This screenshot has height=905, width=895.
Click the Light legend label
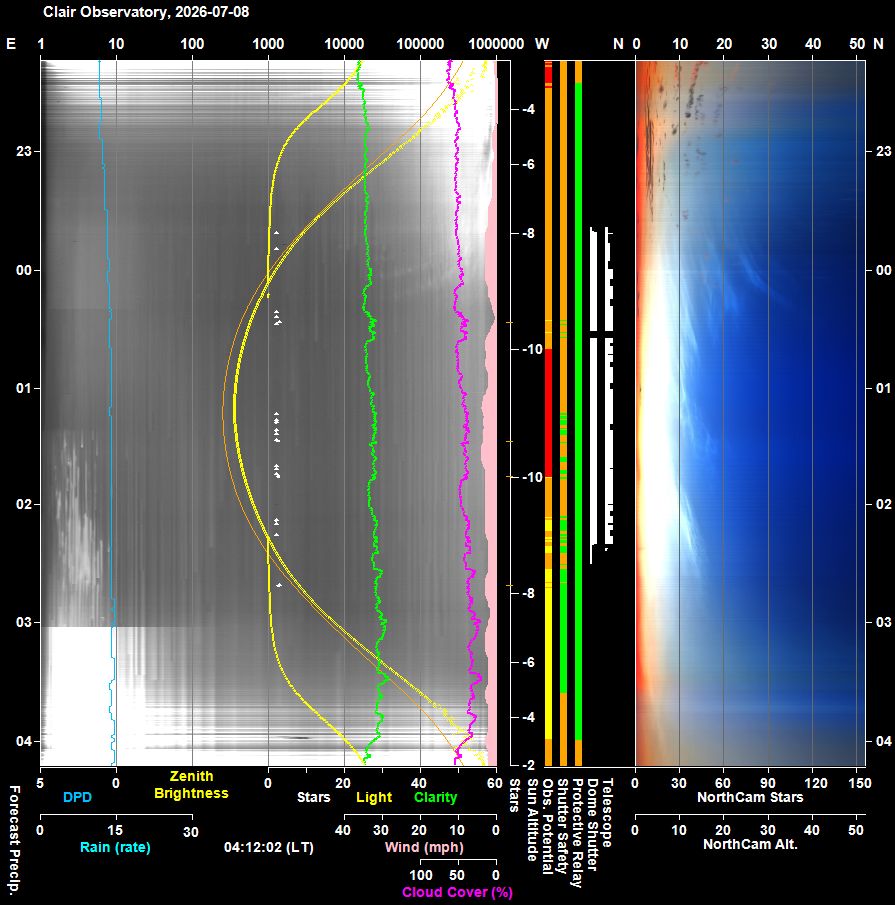tap(374, 797)
